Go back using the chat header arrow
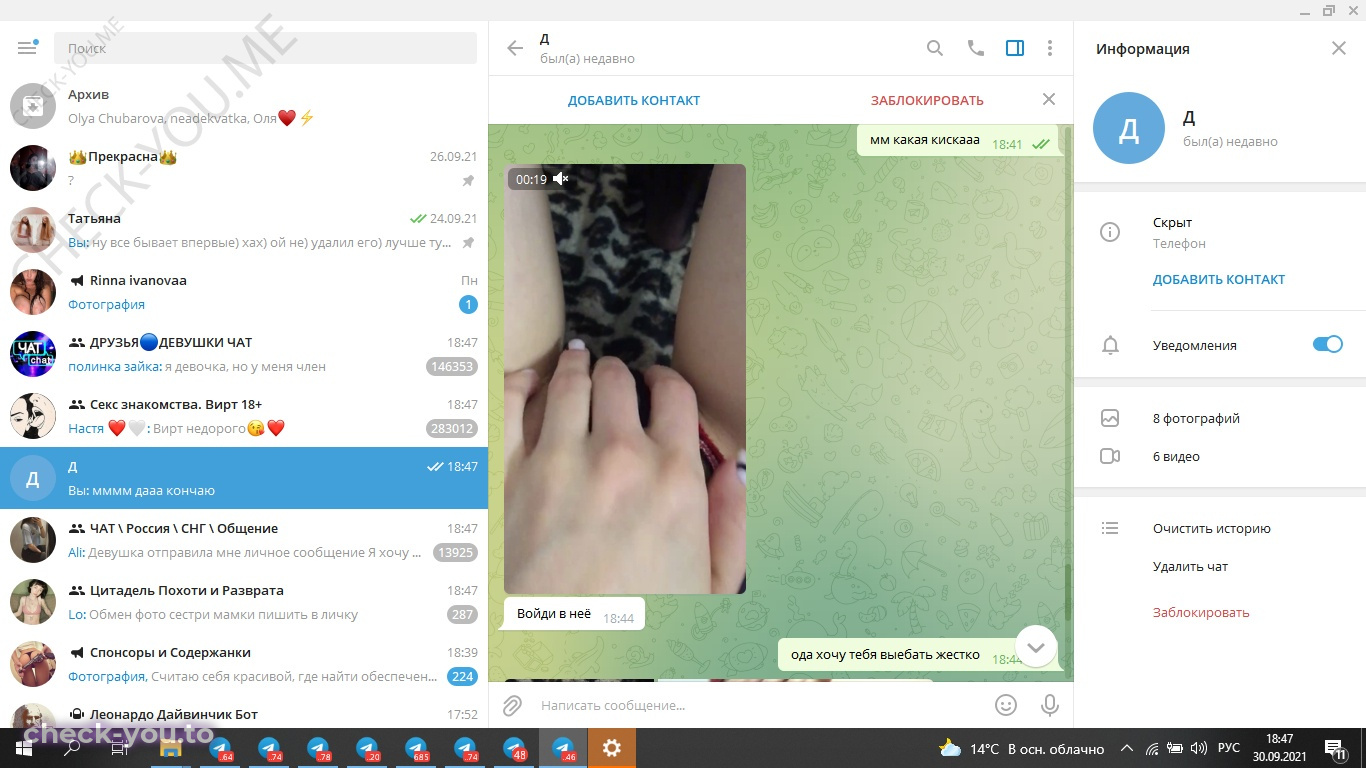This screenshot has height=768, width=1366. pos(515,48)
